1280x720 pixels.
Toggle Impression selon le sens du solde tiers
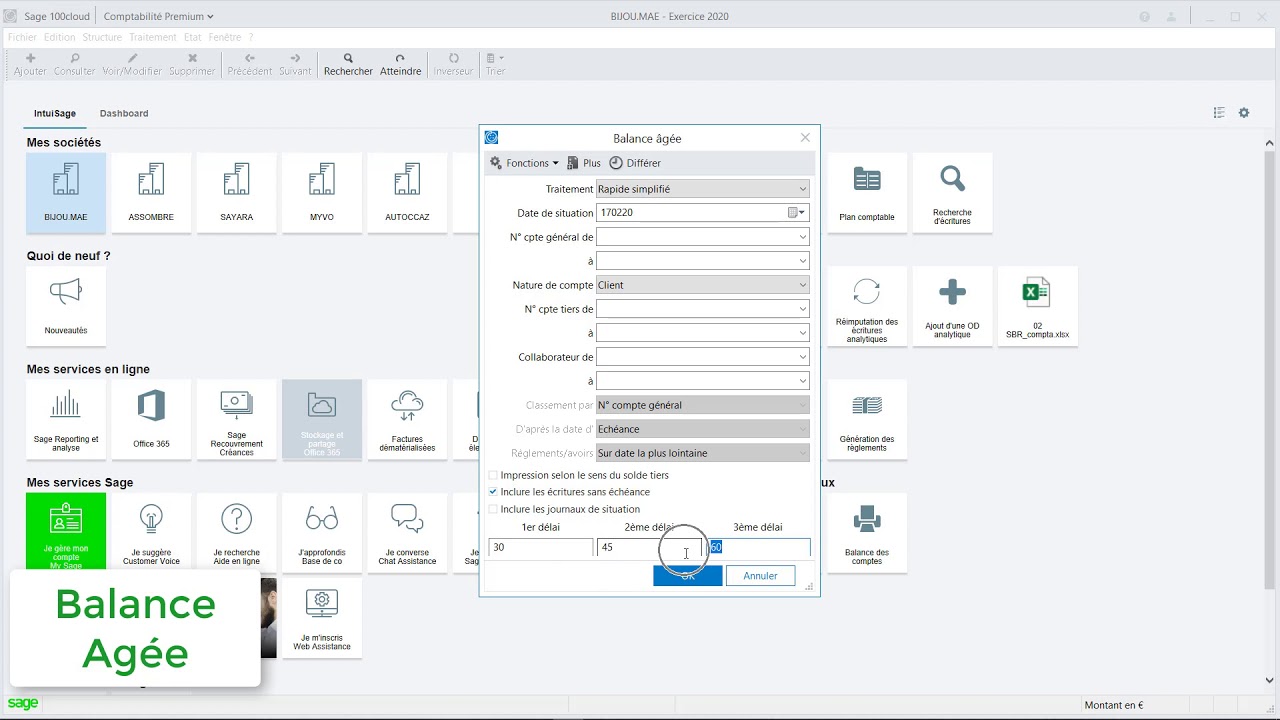click(493, 475)
